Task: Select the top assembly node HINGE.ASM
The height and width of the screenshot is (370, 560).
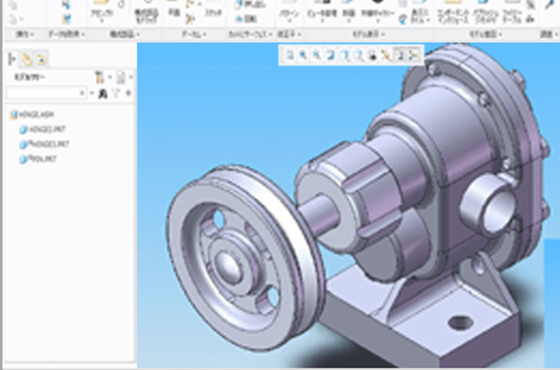Action: click(x=32, y=115)
